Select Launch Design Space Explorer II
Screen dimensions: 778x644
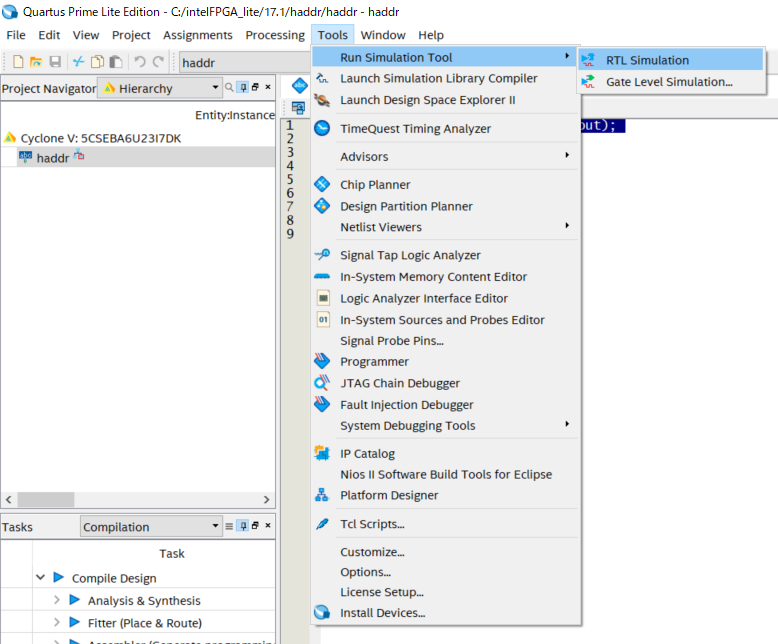point(445,100)
